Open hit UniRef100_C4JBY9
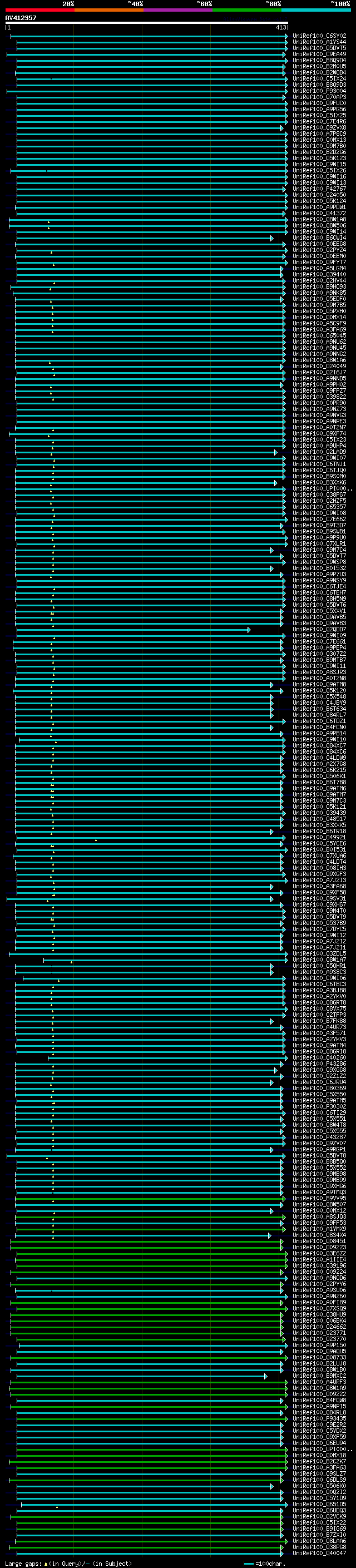The height and width of the screenshot is (1568, 356). coord(319,703)
